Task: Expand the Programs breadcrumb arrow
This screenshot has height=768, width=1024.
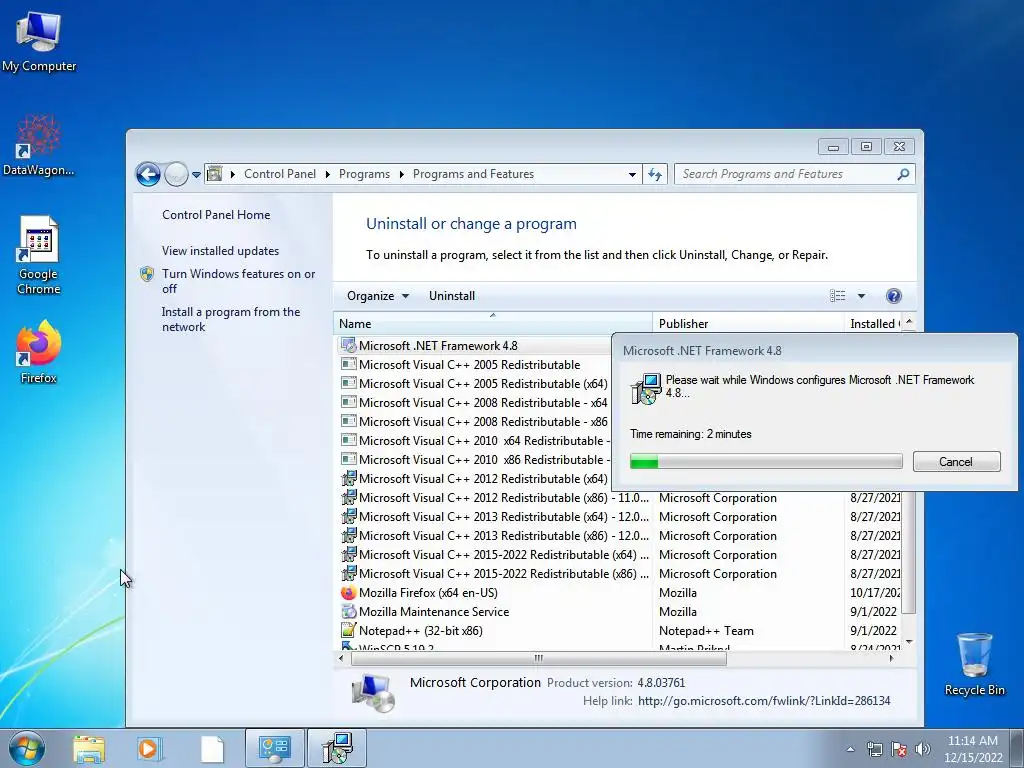Action: (x=401, y=174)
